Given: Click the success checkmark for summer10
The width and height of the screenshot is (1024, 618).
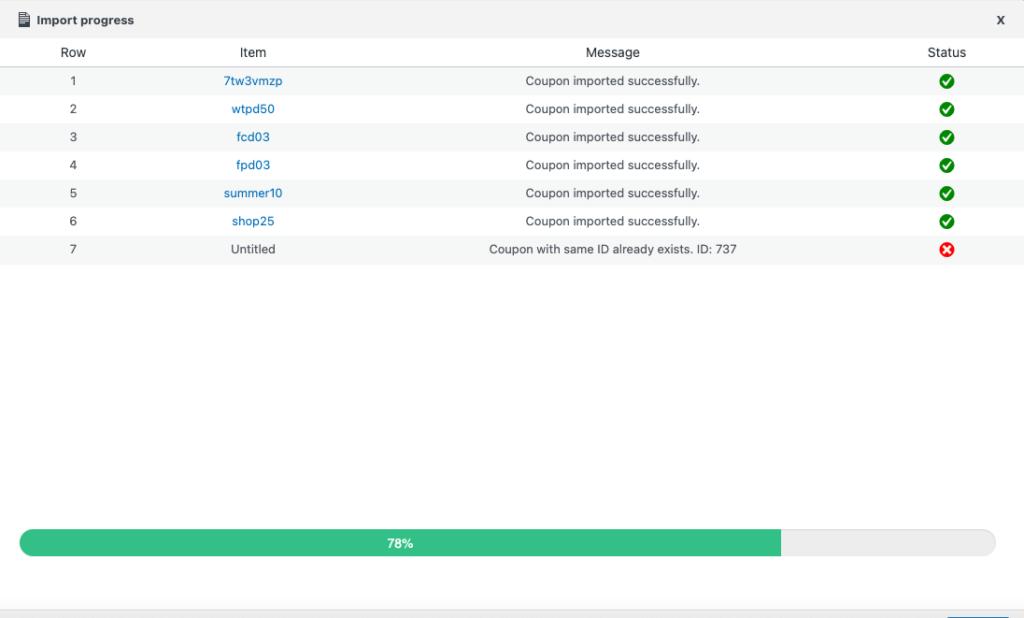Looking at the screenshot, I should (x=946, y=193).
